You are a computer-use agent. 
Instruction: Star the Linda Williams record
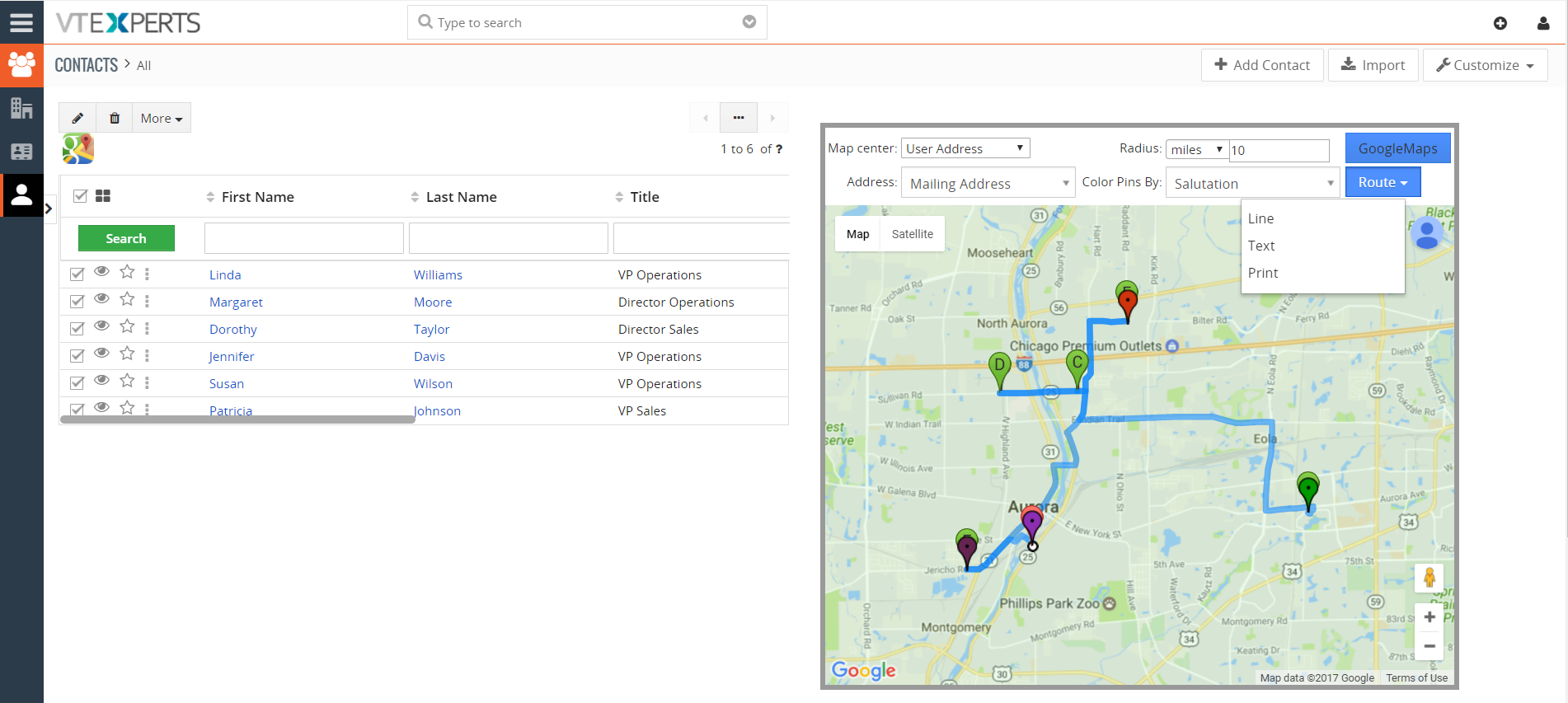click(127, 272)
